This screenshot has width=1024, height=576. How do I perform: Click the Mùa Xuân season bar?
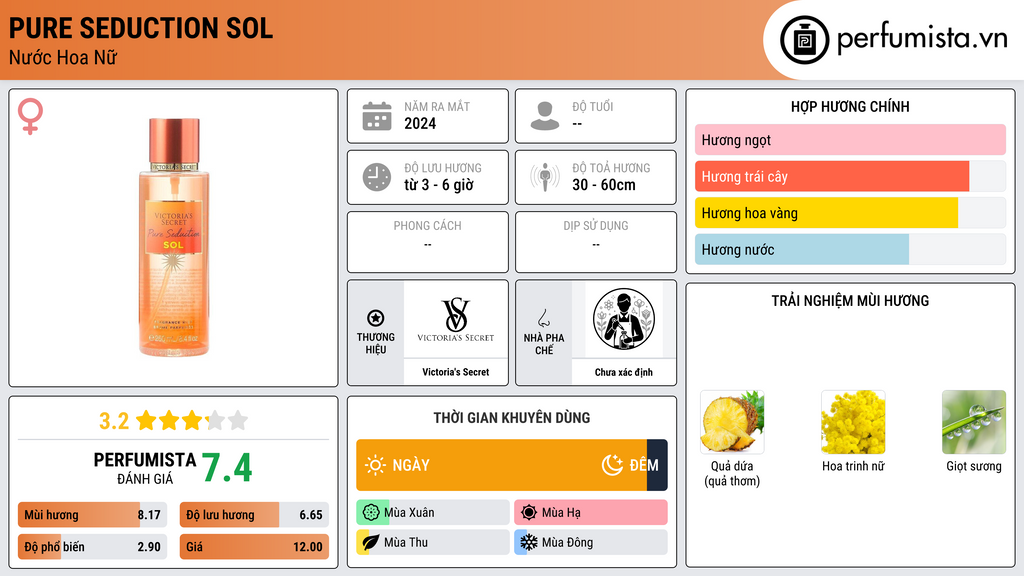tap(433, 513)
